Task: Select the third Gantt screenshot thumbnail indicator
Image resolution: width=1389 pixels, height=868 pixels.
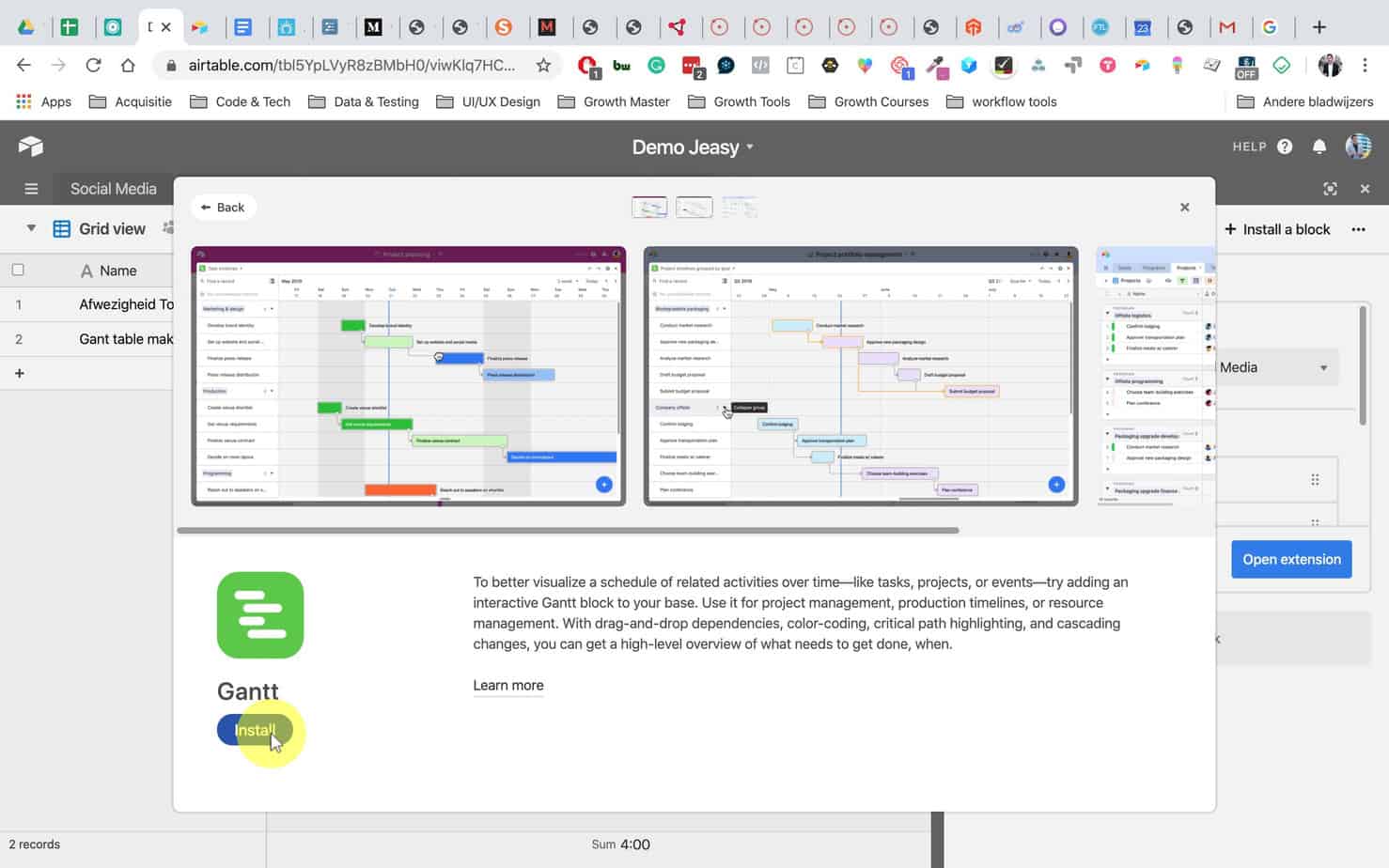Action: tap(739, 207)
